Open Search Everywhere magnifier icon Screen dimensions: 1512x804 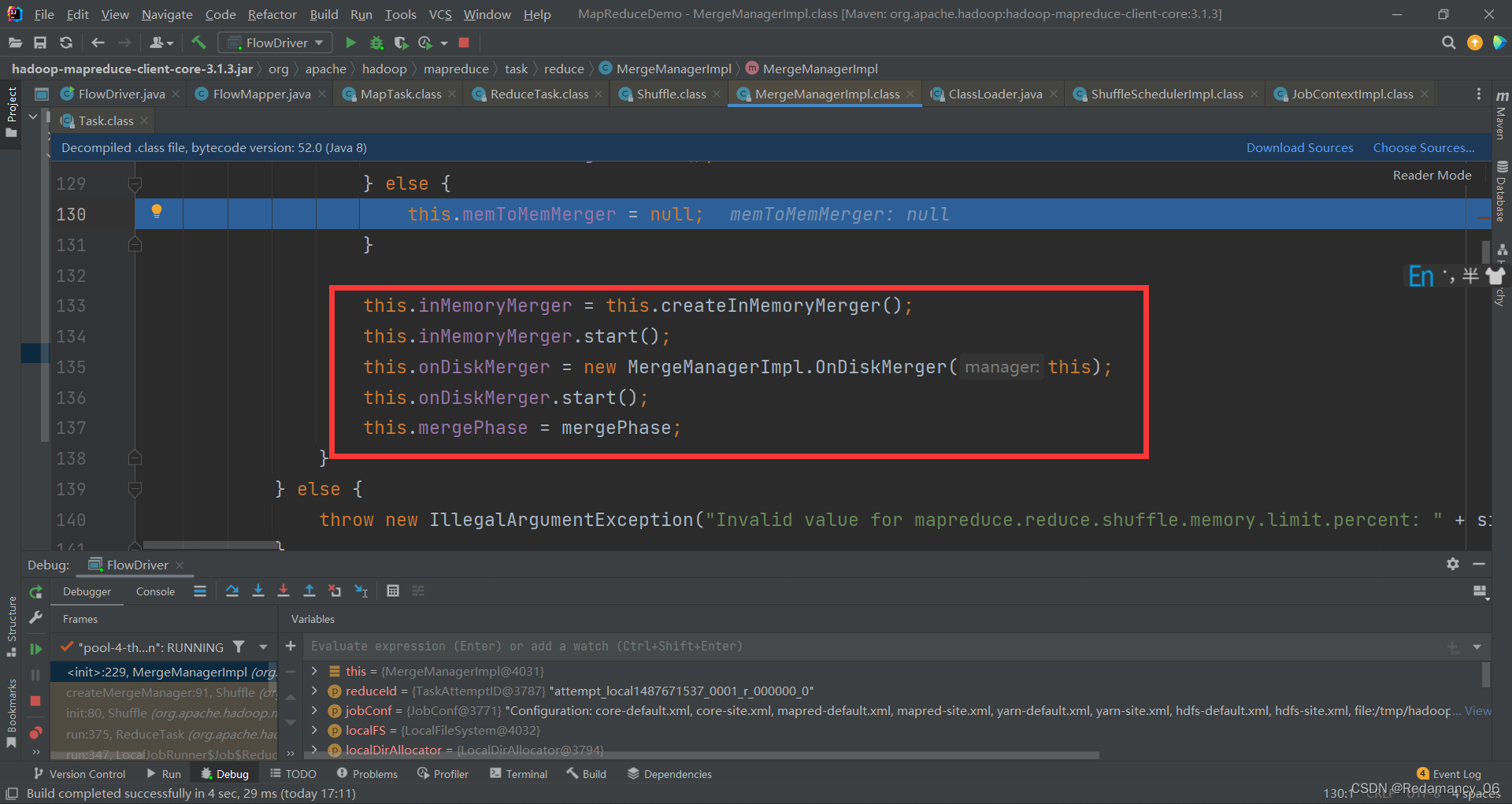point(1448,43)
